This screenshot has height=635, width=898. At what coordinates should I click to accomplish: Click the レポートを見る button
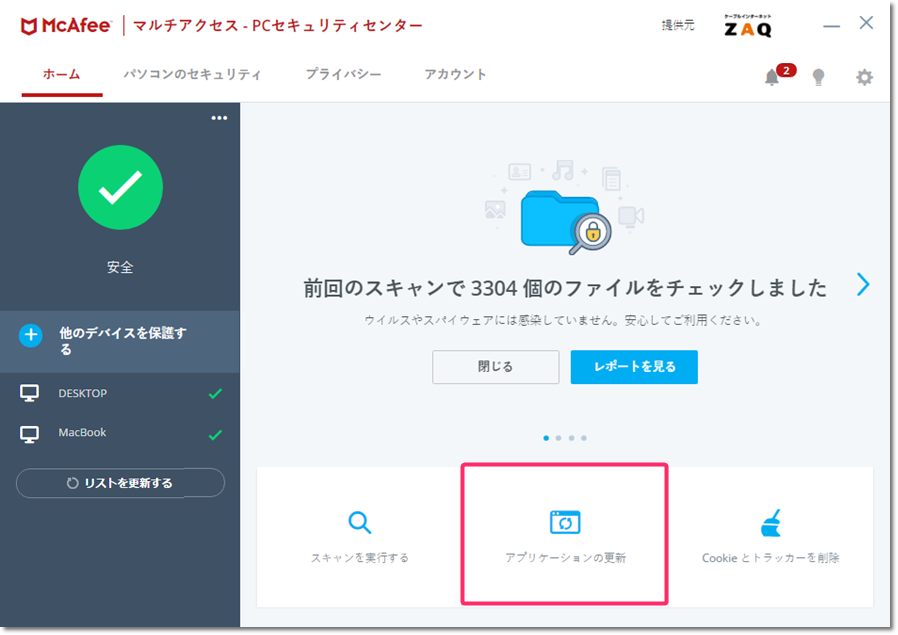pos(634,367)
